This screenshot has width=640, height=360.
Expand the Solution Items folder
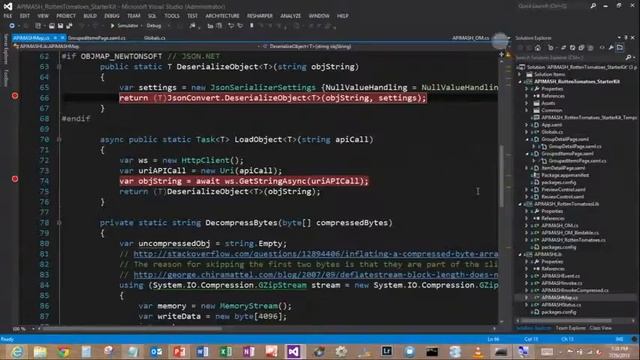click(x=520, y=74)
